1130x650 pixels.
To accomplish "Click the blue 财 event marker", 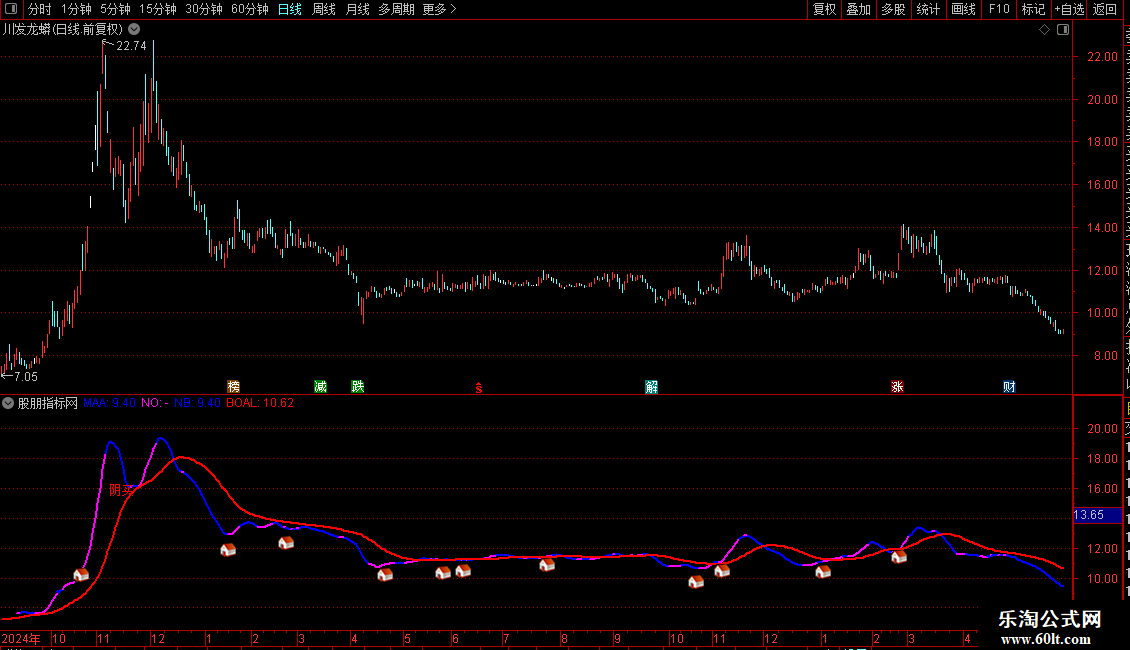I will 1009,387.
